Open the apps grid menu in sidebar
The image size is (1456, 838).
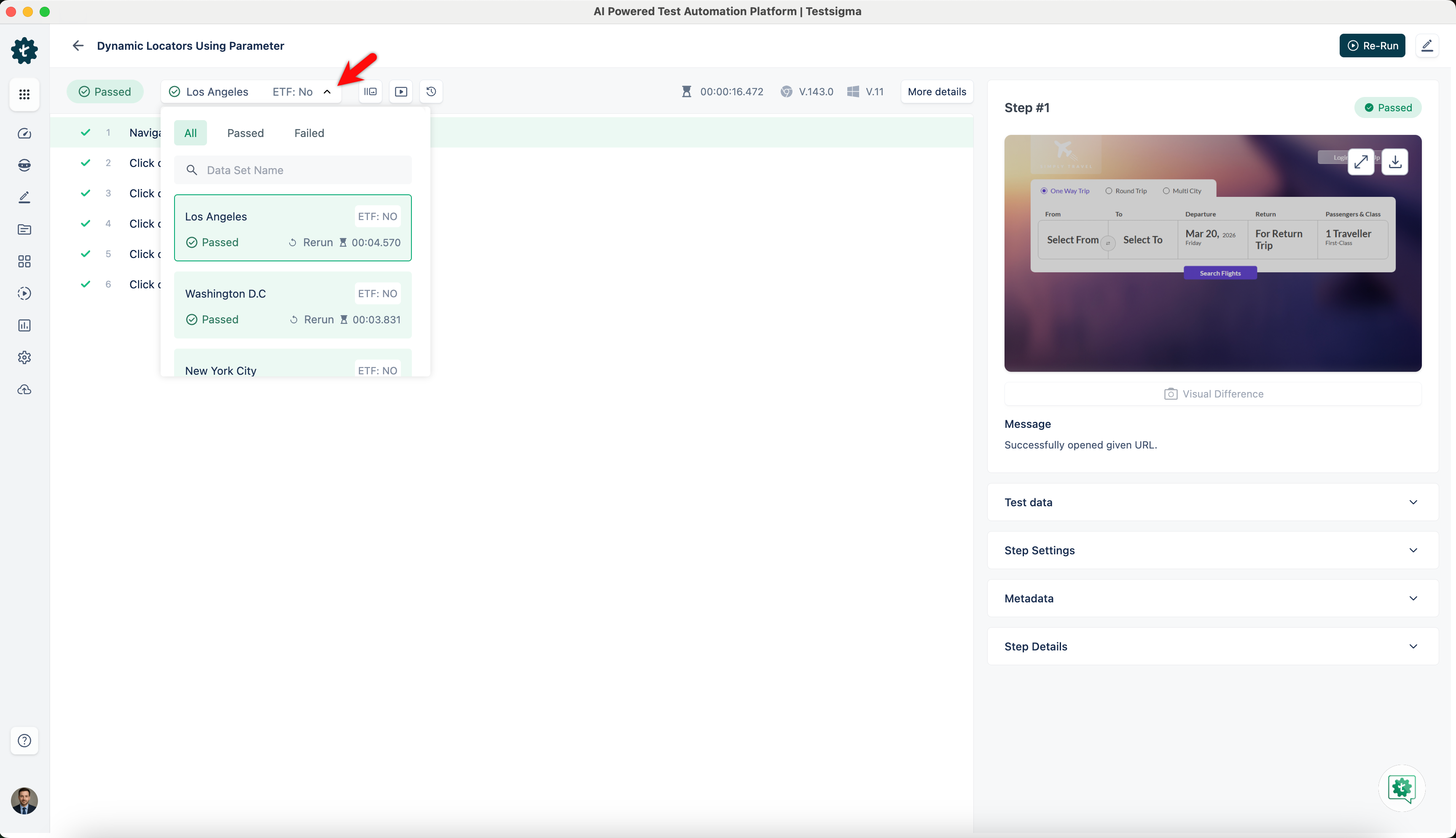coord(24,94)
